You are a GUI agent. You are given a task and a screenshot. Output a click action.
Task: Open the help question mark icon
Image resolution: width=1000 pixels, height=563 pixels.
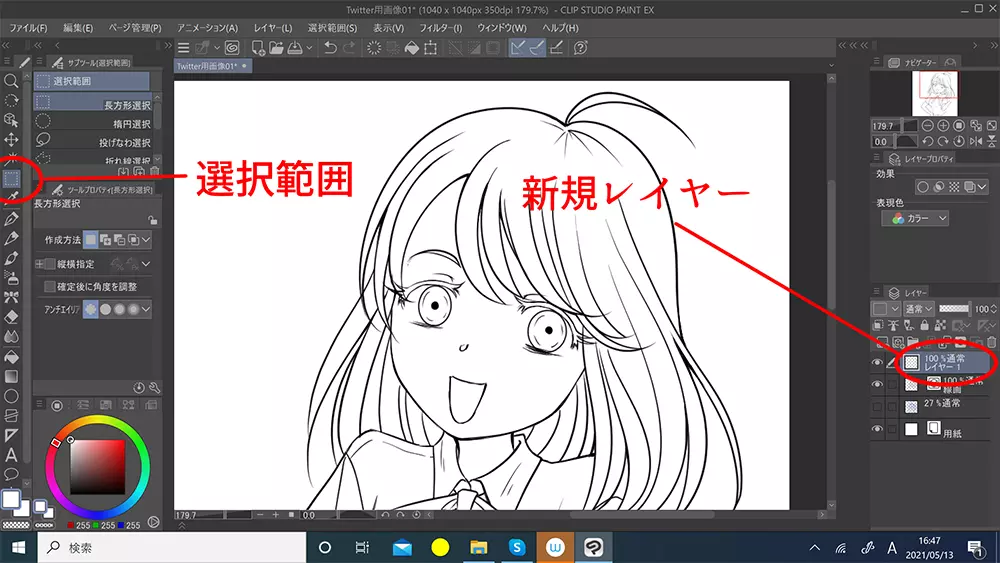pyautogui.click(x=580, y=48)
